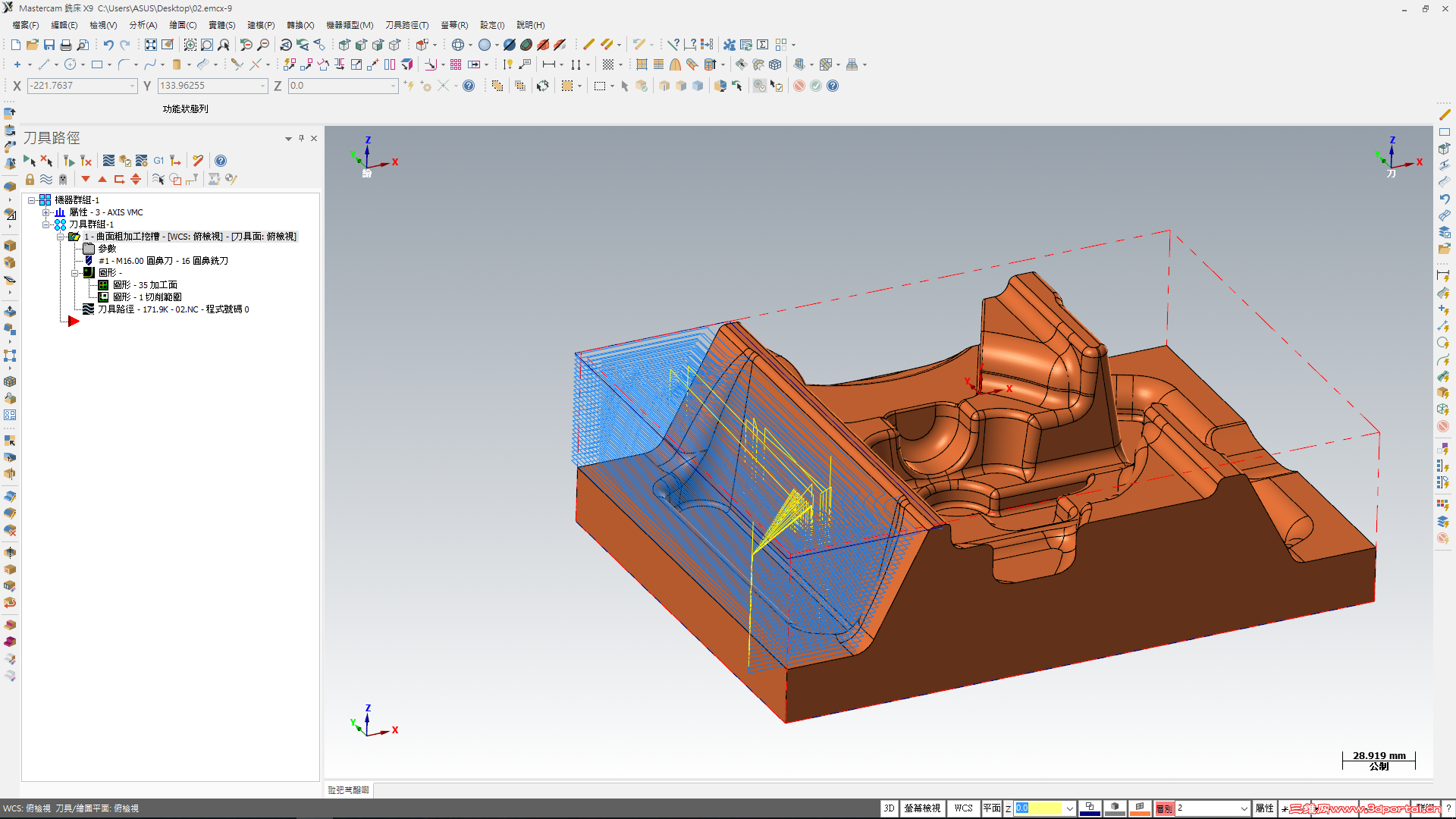Collapse the 圖形 geometry node
The width and height of the screenshot is (1456, 819).
tap(75, 273)
